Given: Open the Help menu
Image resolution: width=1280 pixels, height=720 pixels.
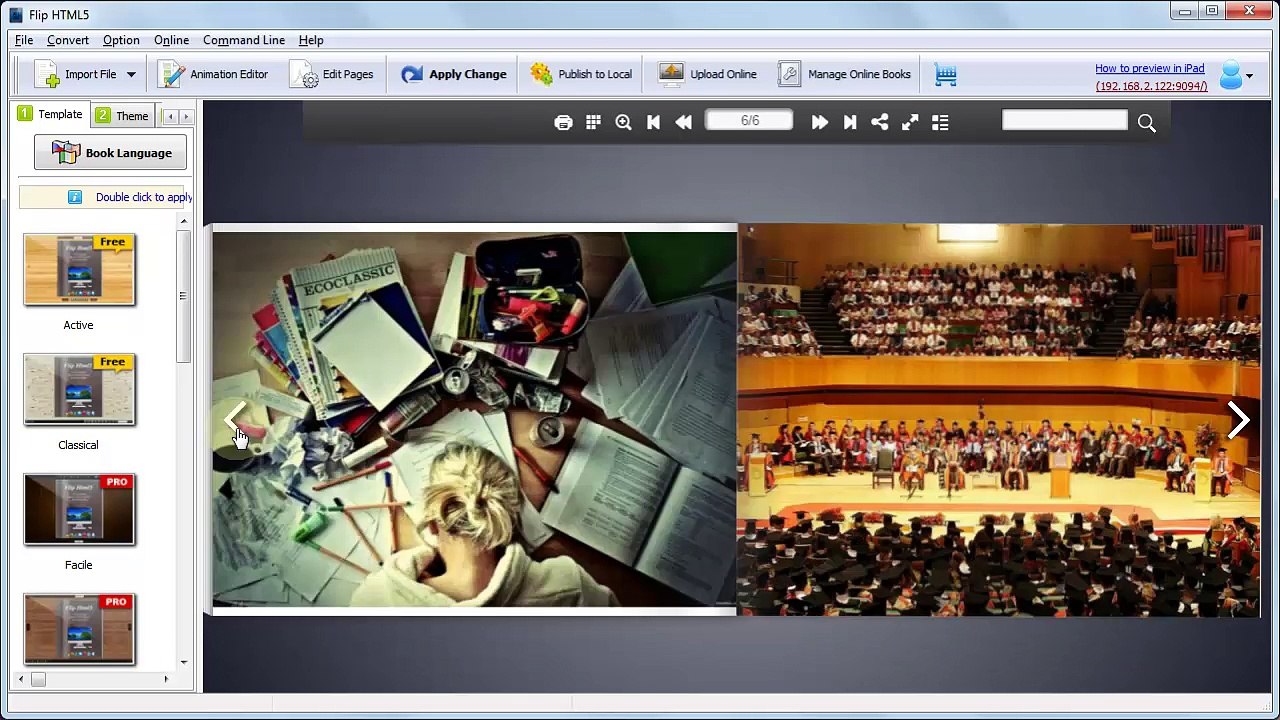Looking at the screenshot, I should coord(311,40).
